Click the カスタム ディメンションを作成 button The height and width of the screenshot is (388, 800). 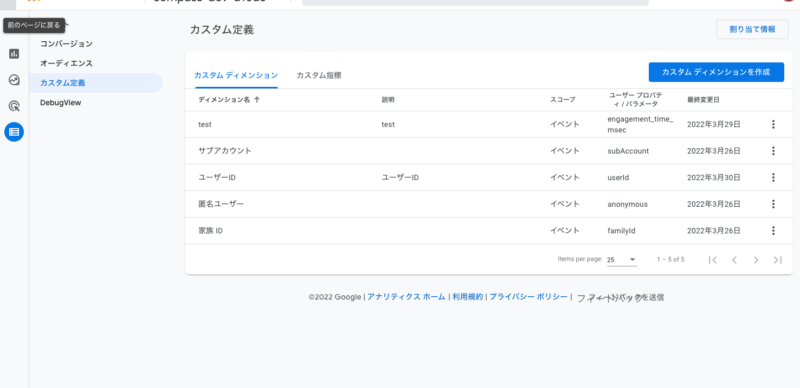716,72
